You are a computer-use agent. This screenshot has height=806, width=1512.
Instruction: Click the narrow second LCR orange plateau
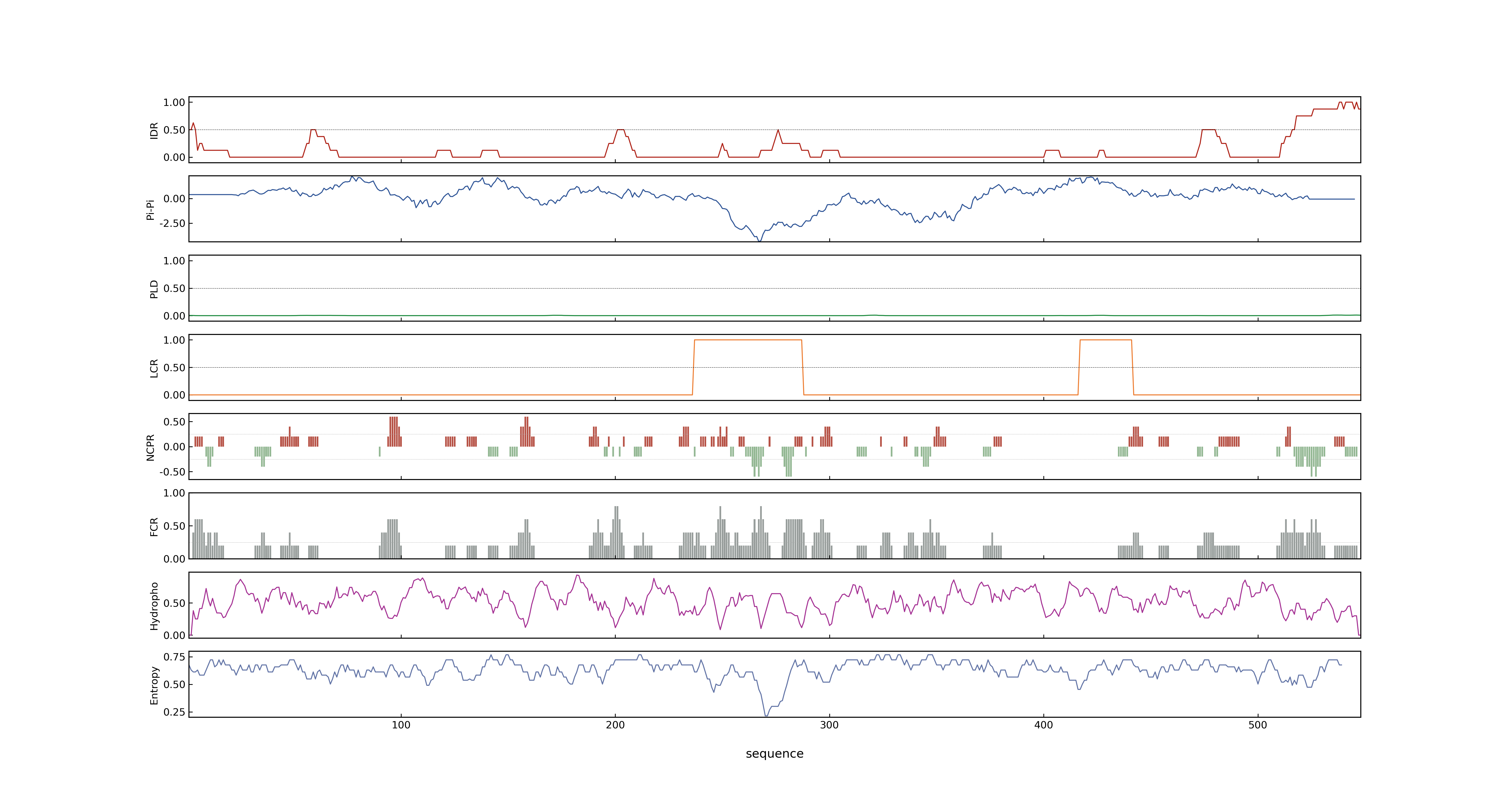1105,340
